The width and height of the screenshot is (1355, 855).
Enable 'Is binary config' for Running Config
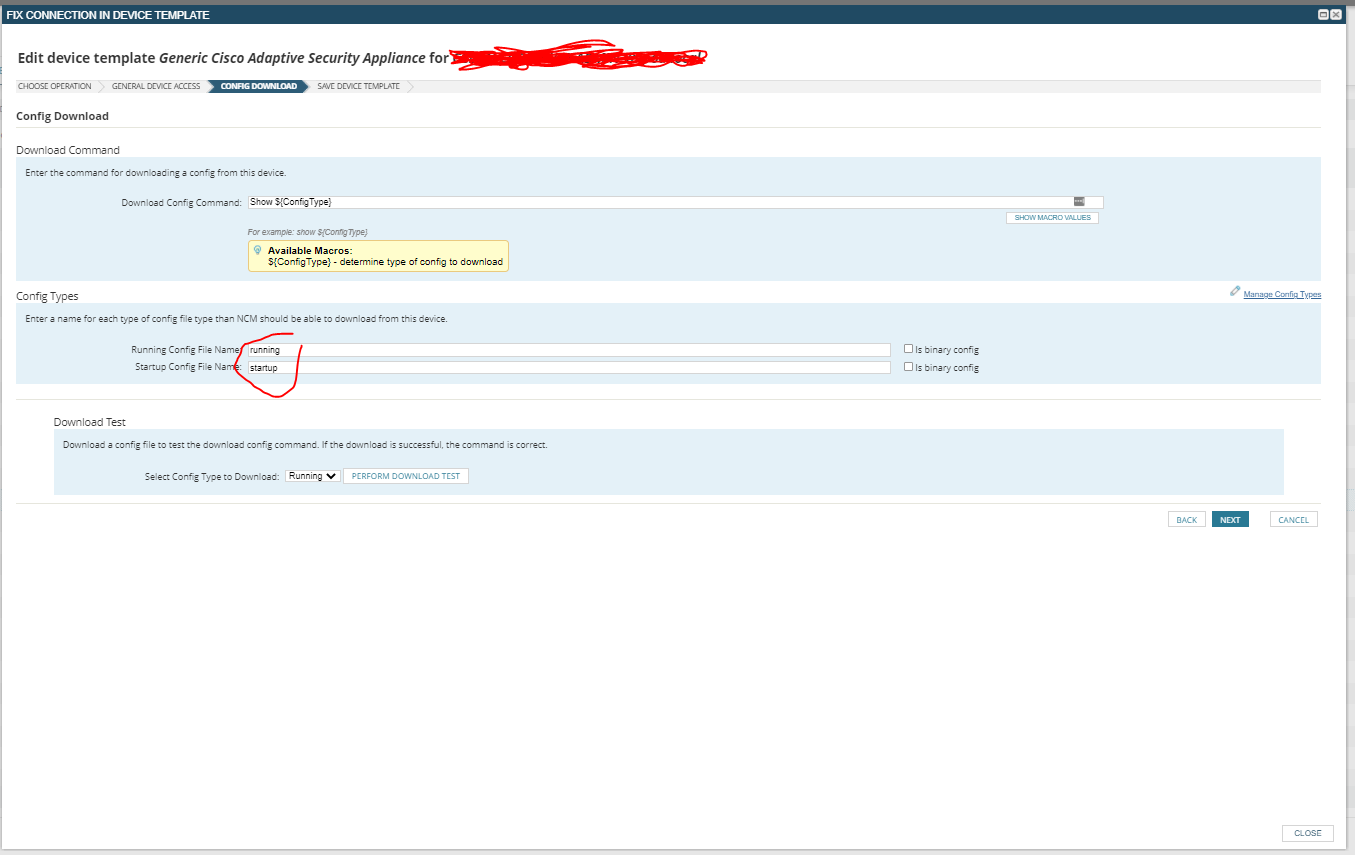click(x=908, y=349)
